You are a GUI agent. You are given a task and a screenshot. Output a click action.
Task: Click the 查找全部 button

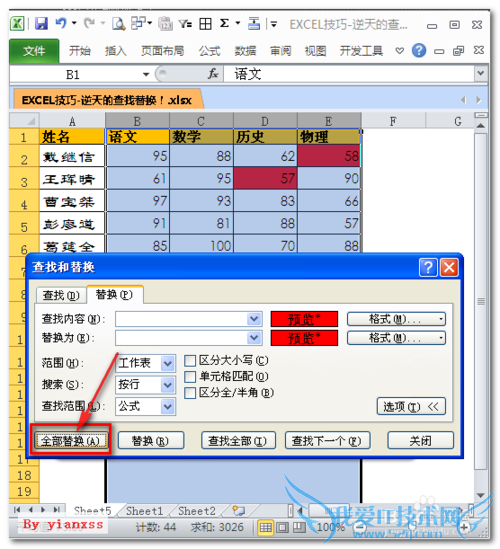(238, 440)
